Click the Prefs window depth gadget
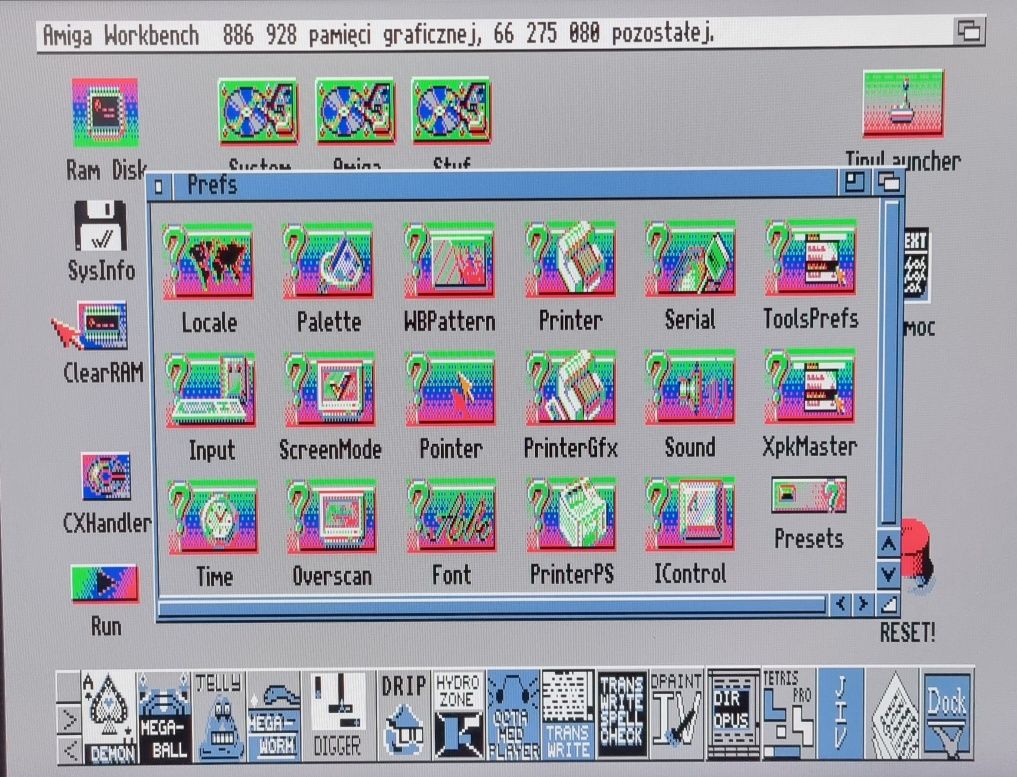The width and height of the screenshot is (1017, 777). (x=887, y=183)
